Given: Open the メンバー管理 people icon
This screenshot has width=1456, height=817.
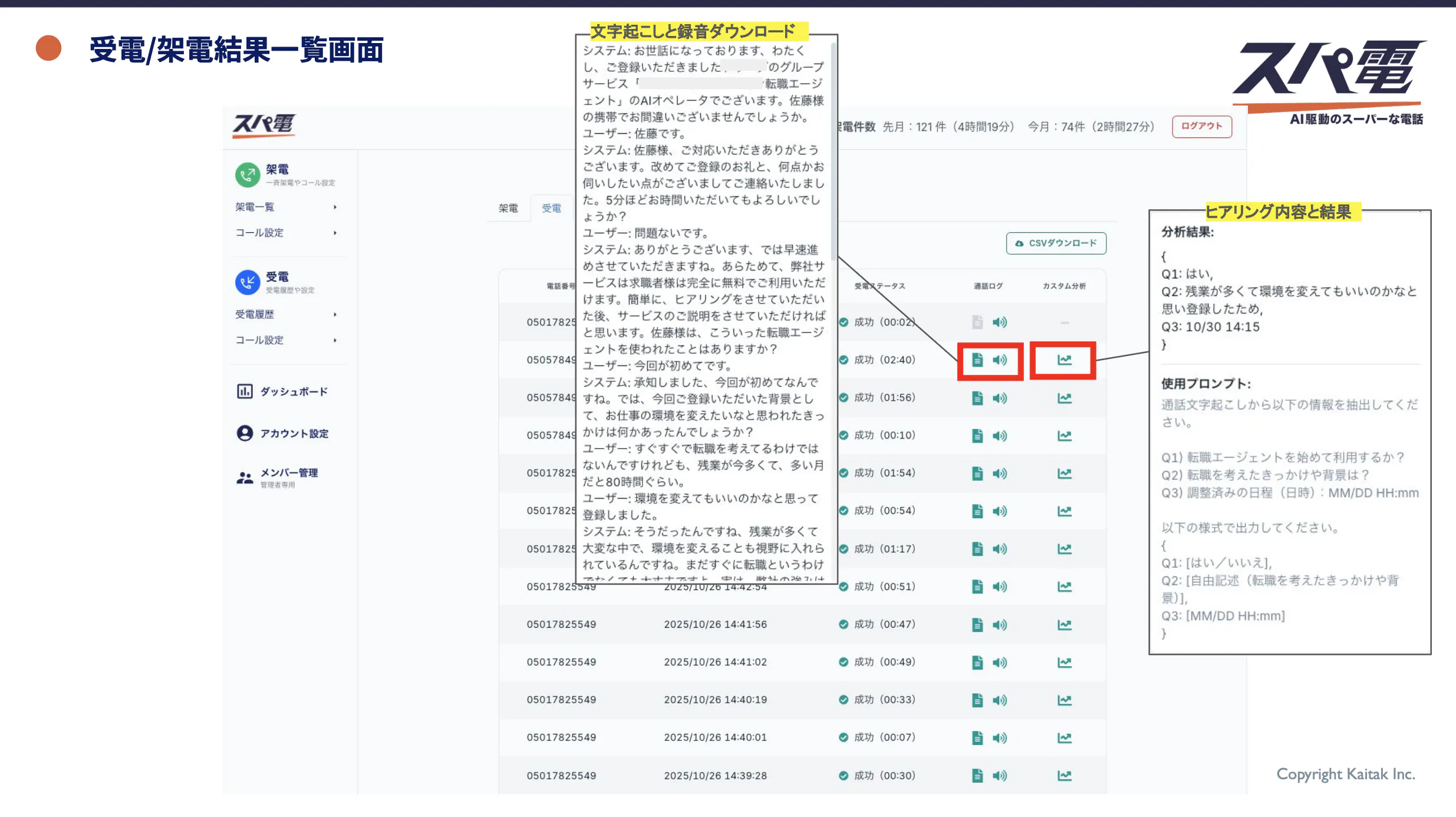Looking at the screenshot, I should point(244,476).
